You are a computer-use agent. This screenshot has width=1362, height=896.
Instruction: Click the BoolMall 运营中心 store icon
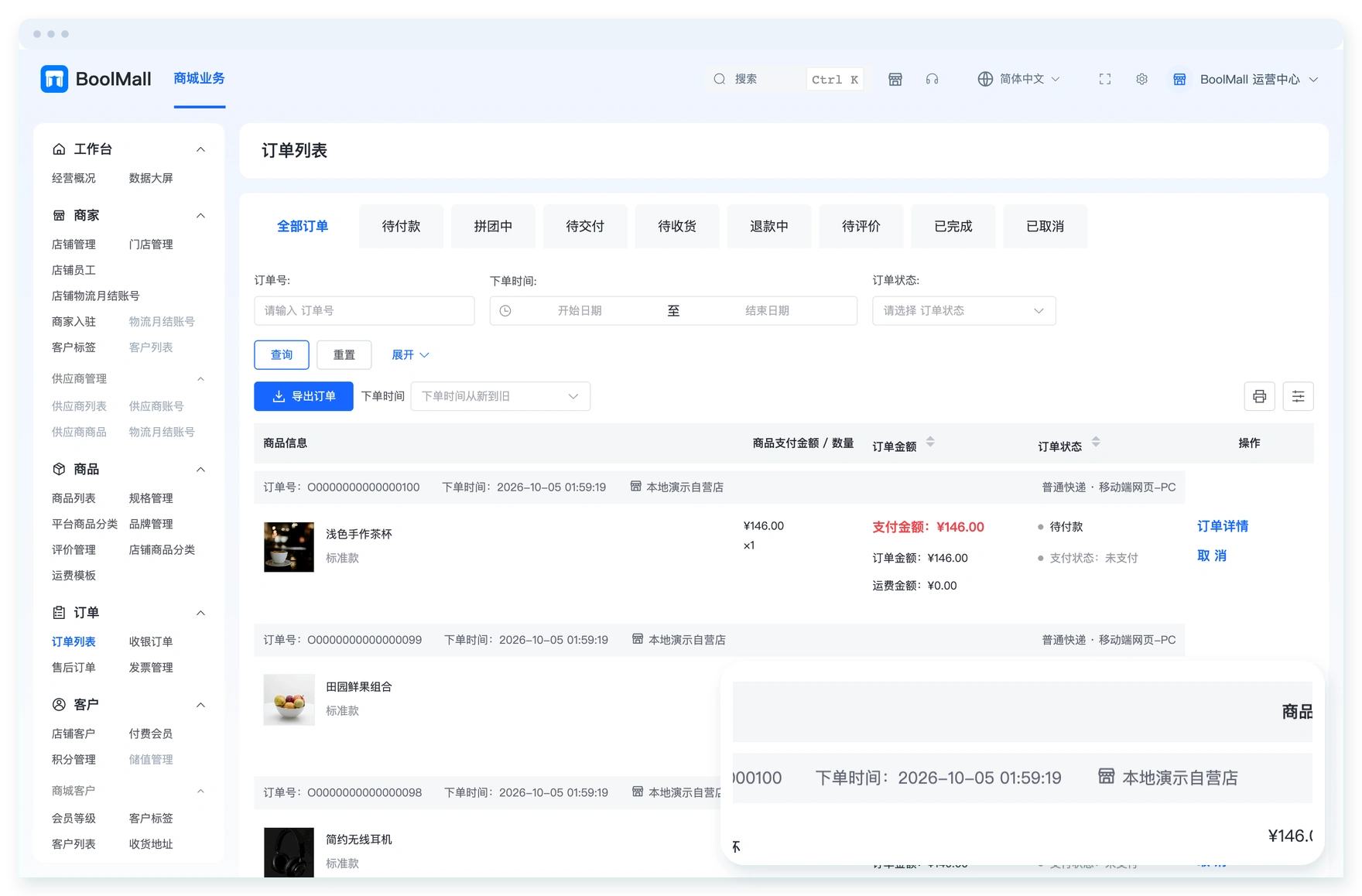[1179, 79]
